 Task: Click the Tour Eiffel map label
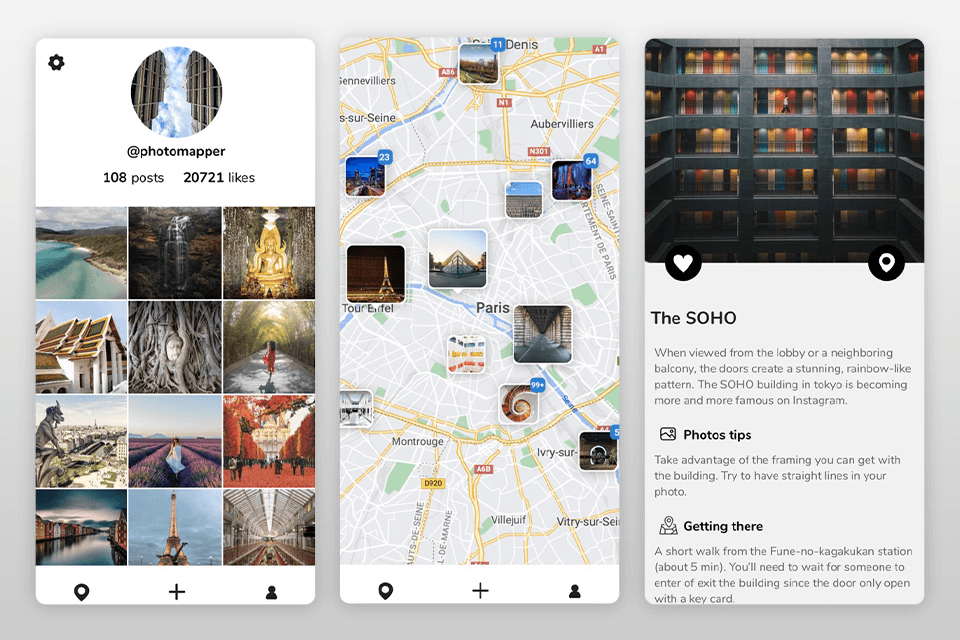click(367, 308)
